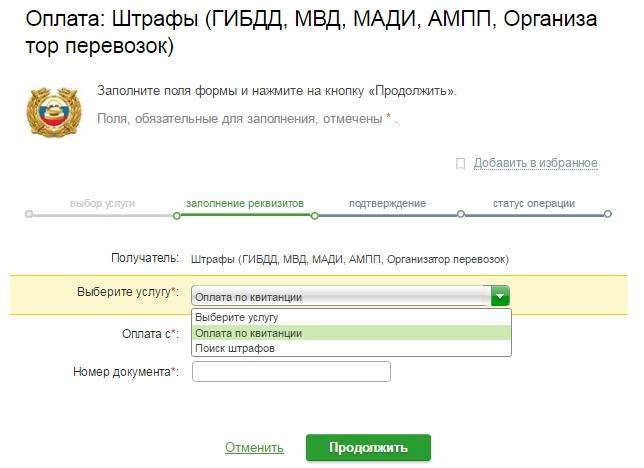Click the Добавить в избранное link
This screenshot has height=468, width=644.
point(535,163)
